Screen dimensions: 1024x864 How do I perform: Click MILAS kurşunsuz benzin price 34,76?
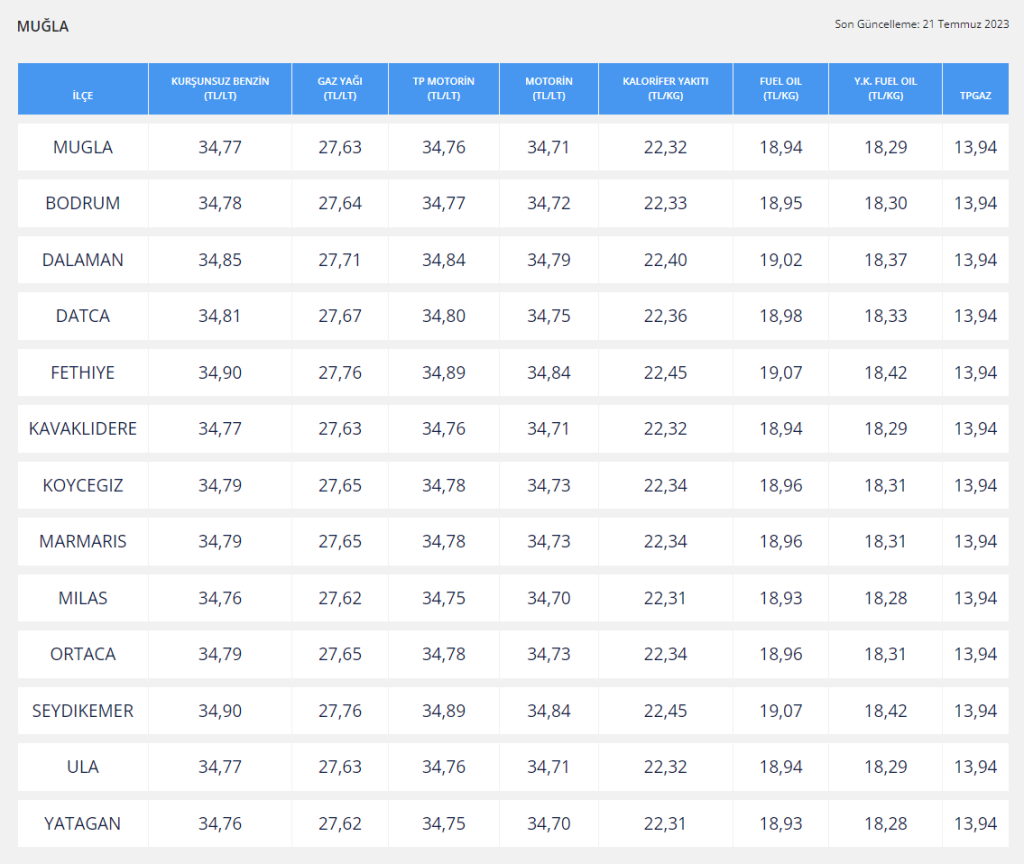220,598
